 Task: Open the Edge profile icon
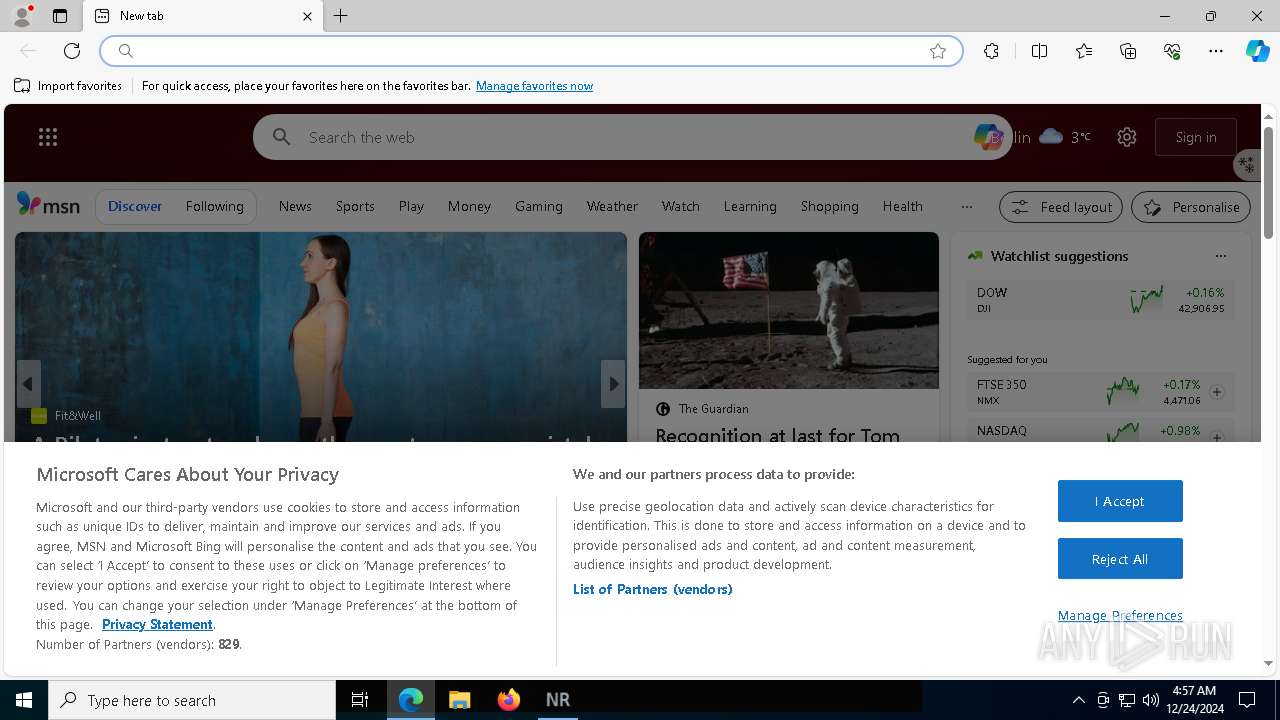click(22, 16)
